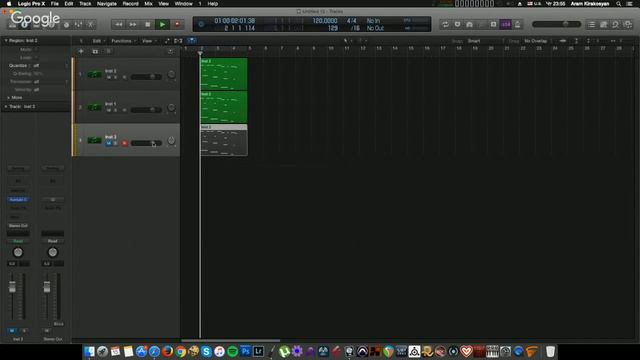Open the Loop Browser icon
Screen dimensions: 640x360
pos(616,25)
